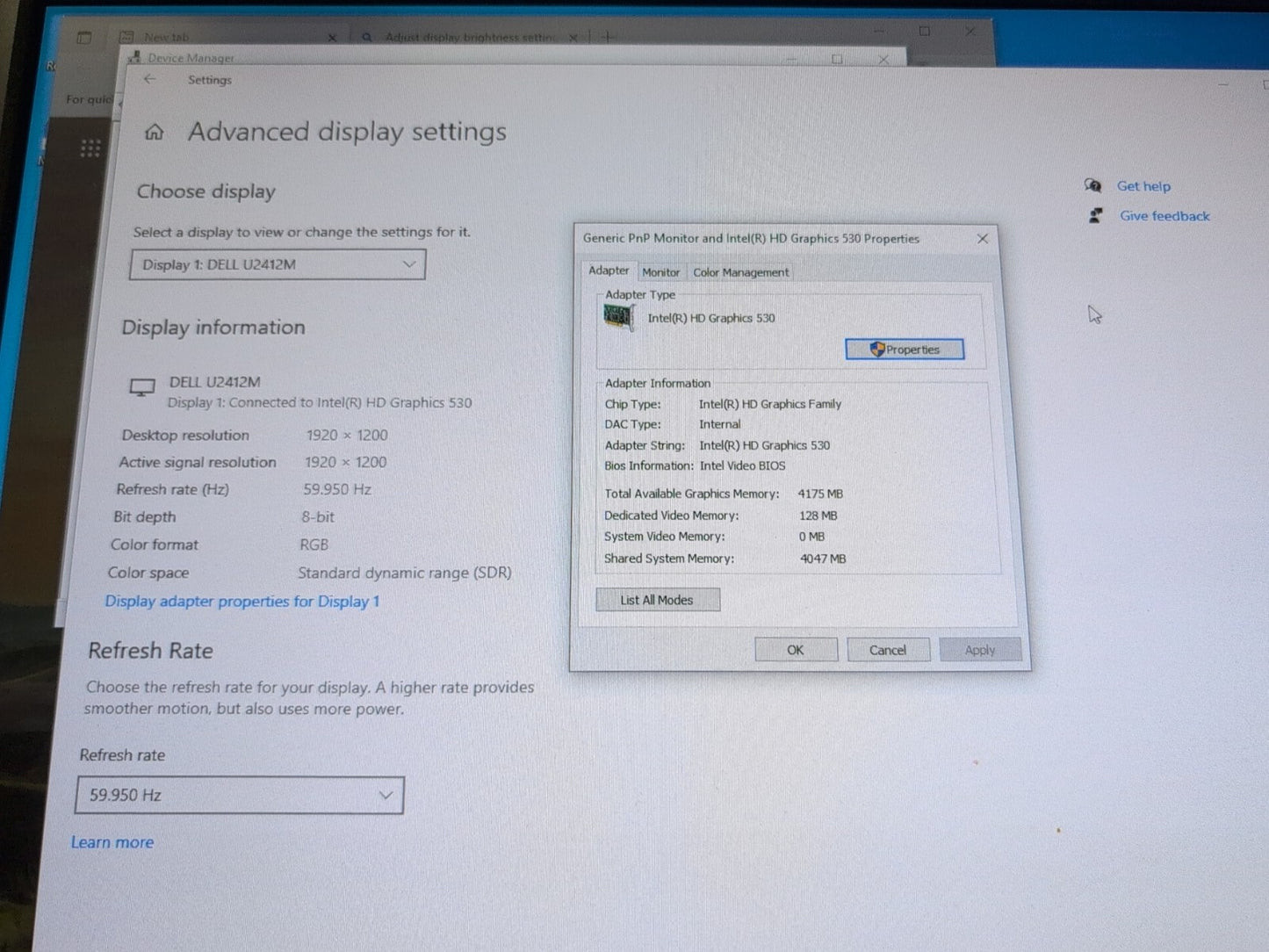1269x952 pixels.
Task: Cancel the adapter properties dialog
Action: 888,650
